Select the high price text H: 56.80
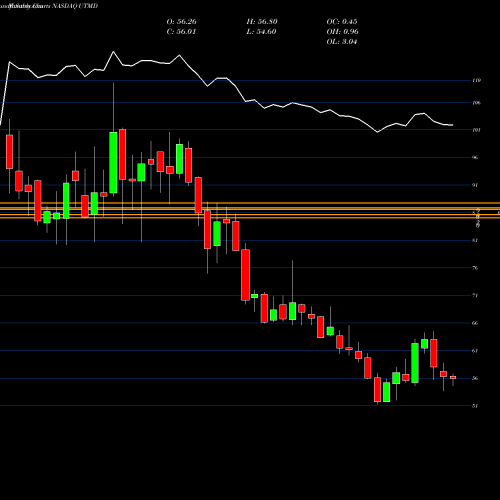 (262, 22)
